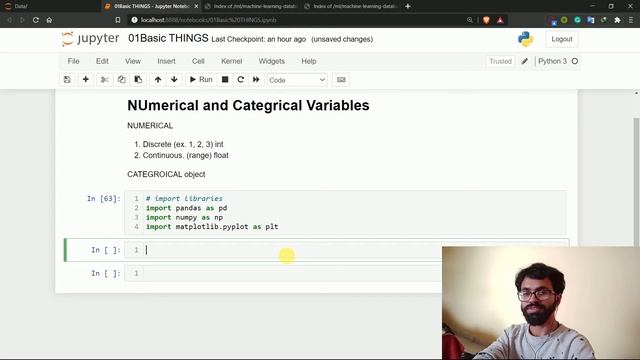Viewport: 640px width, 360px height.
Task: Click the 'NUMERICAL' paragraph text
Action: (x=150, y=126)
